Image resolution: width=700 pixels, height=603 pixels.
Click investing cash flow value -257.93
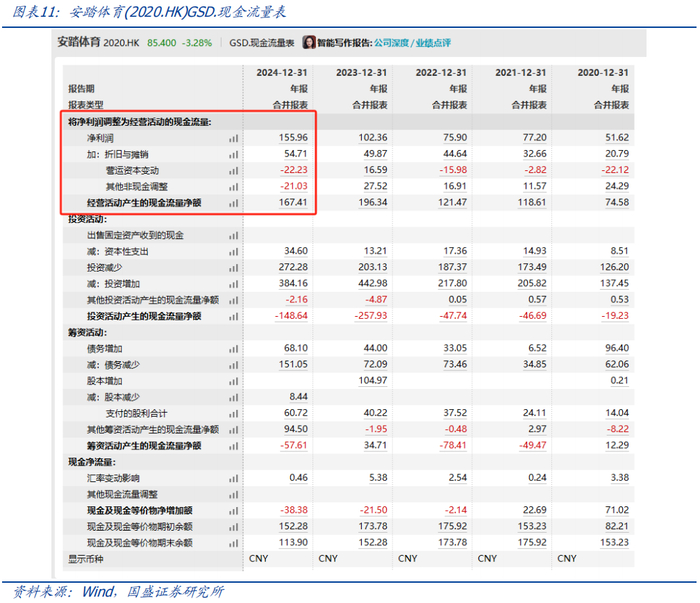click(x=371, y=316)
